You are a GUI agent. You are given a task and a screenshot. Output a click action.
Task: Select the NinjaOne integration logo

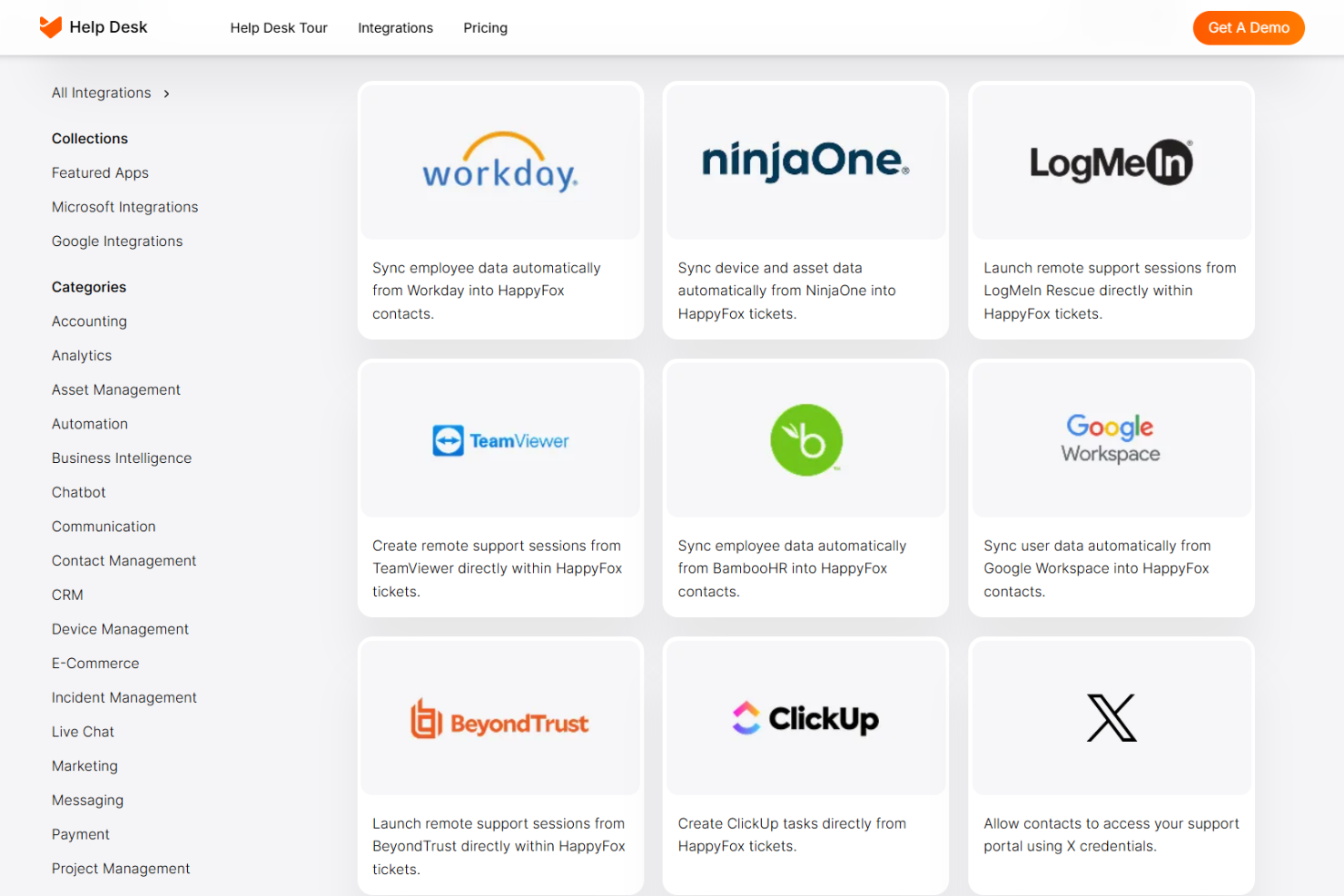(x=805, y=162)
